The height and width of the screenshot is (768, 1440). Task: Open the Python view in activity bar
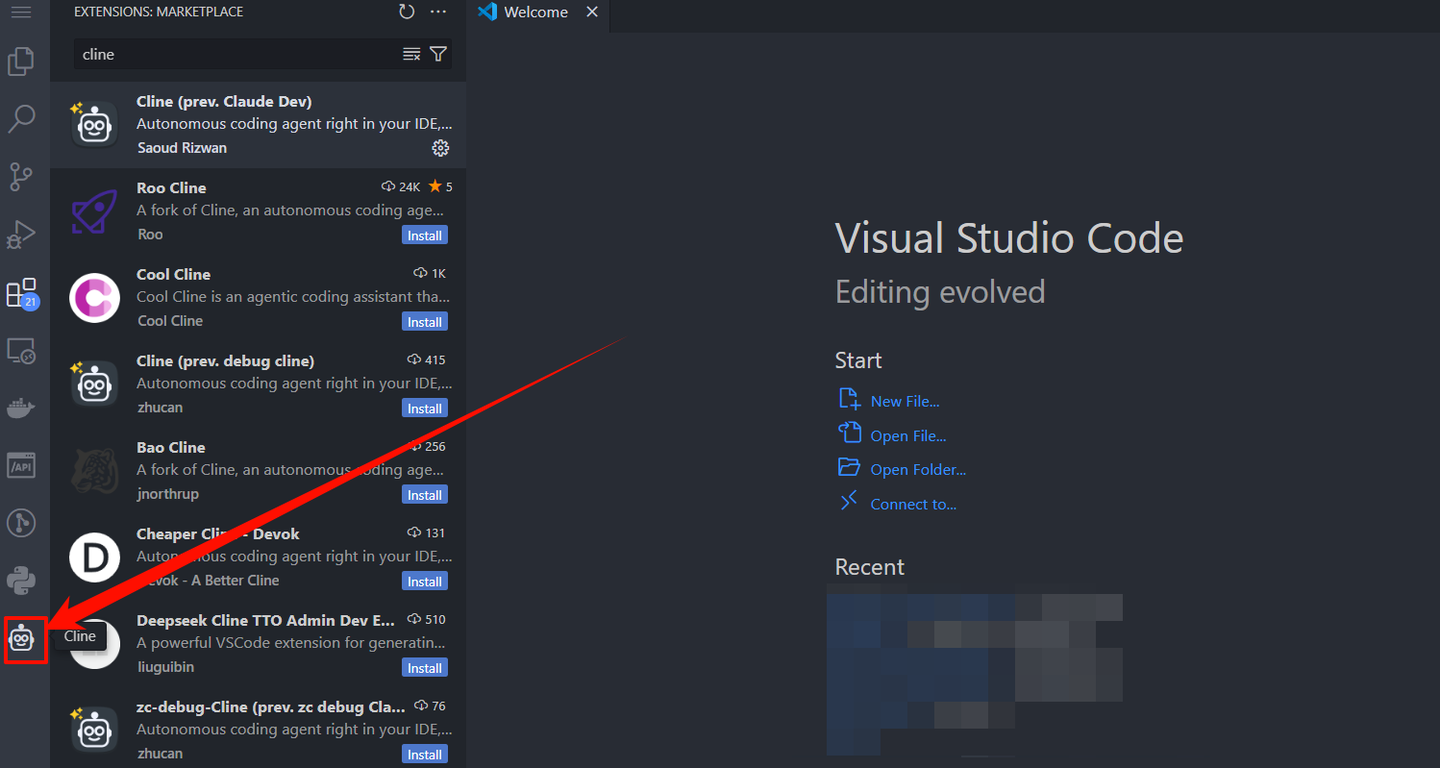click(x=21, y=580)
